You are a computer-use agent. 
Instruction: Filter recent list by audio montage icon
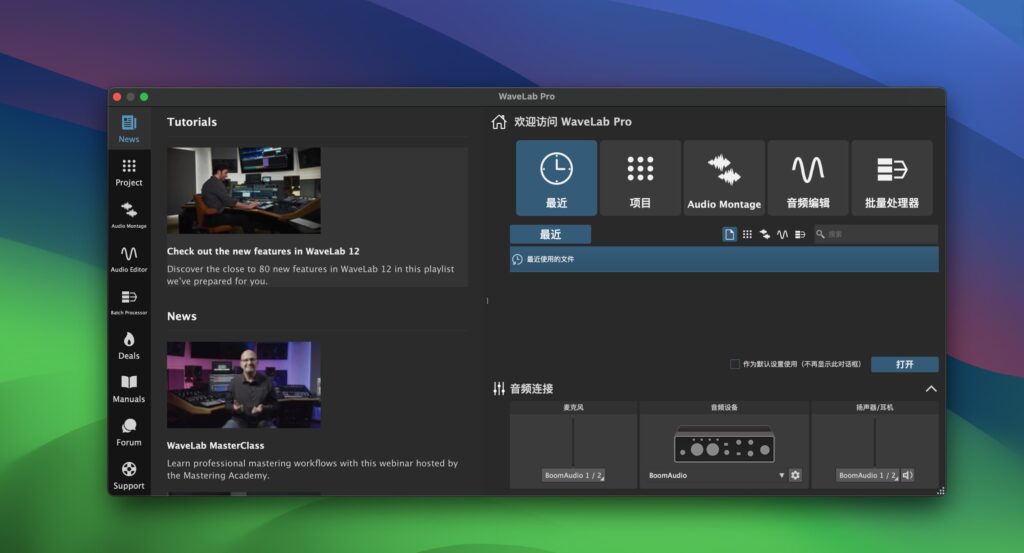pyautogui.click(x=765, y=234)
